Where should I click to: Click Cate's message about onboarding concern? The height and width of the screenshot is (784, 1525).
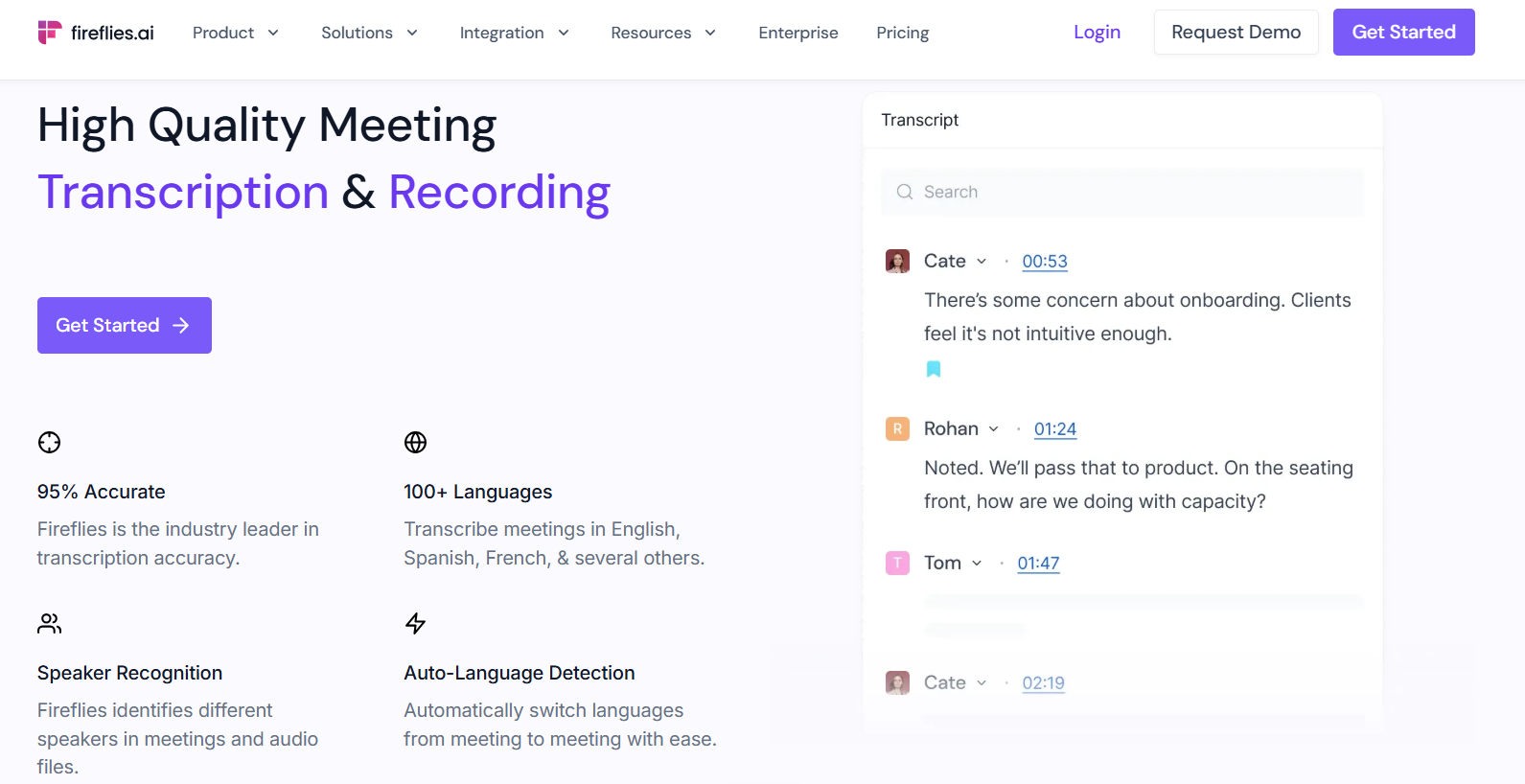(x=1138, y=317)
